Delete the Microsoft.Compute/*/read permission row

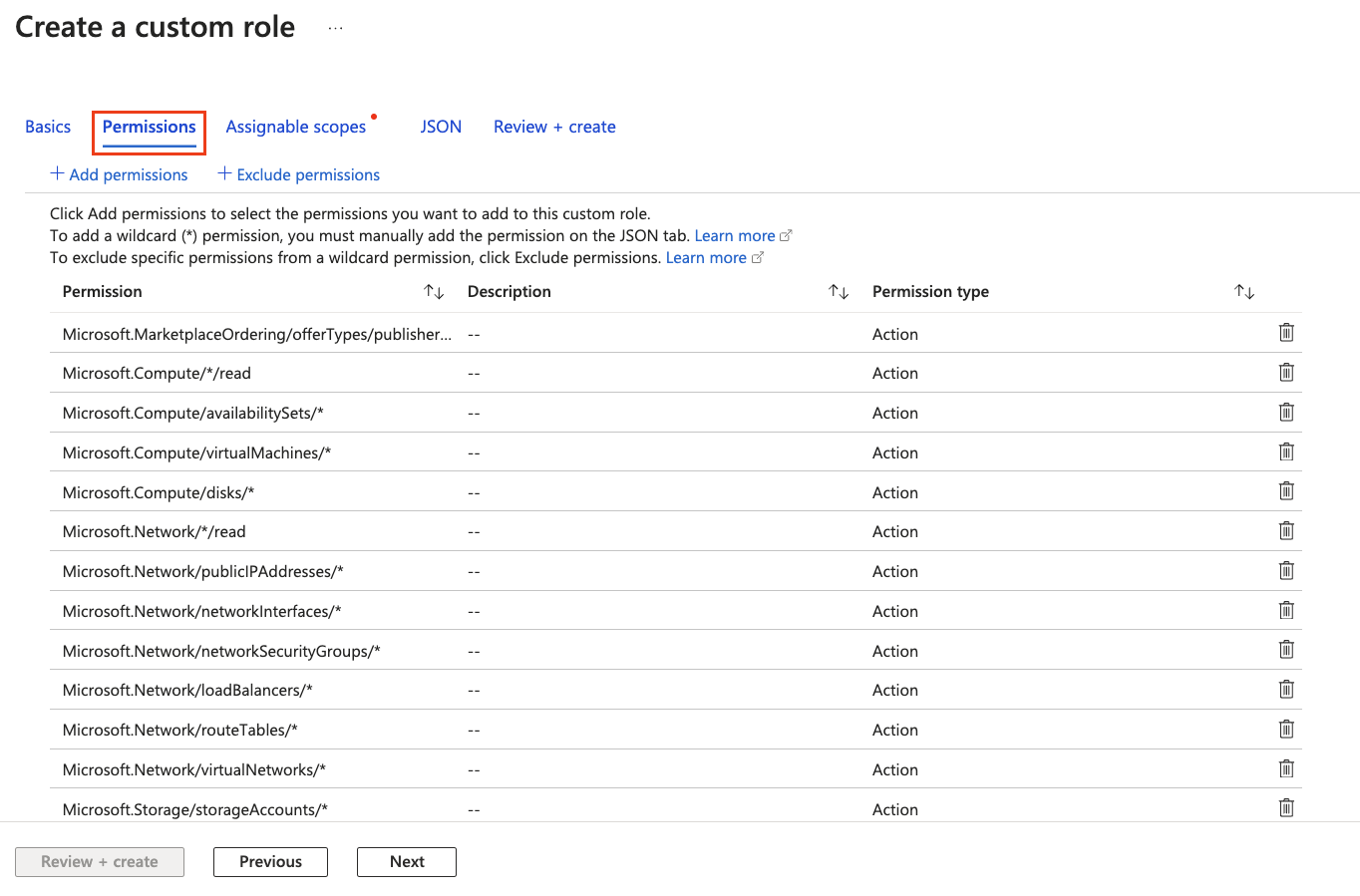click(x=1286, y=373)
